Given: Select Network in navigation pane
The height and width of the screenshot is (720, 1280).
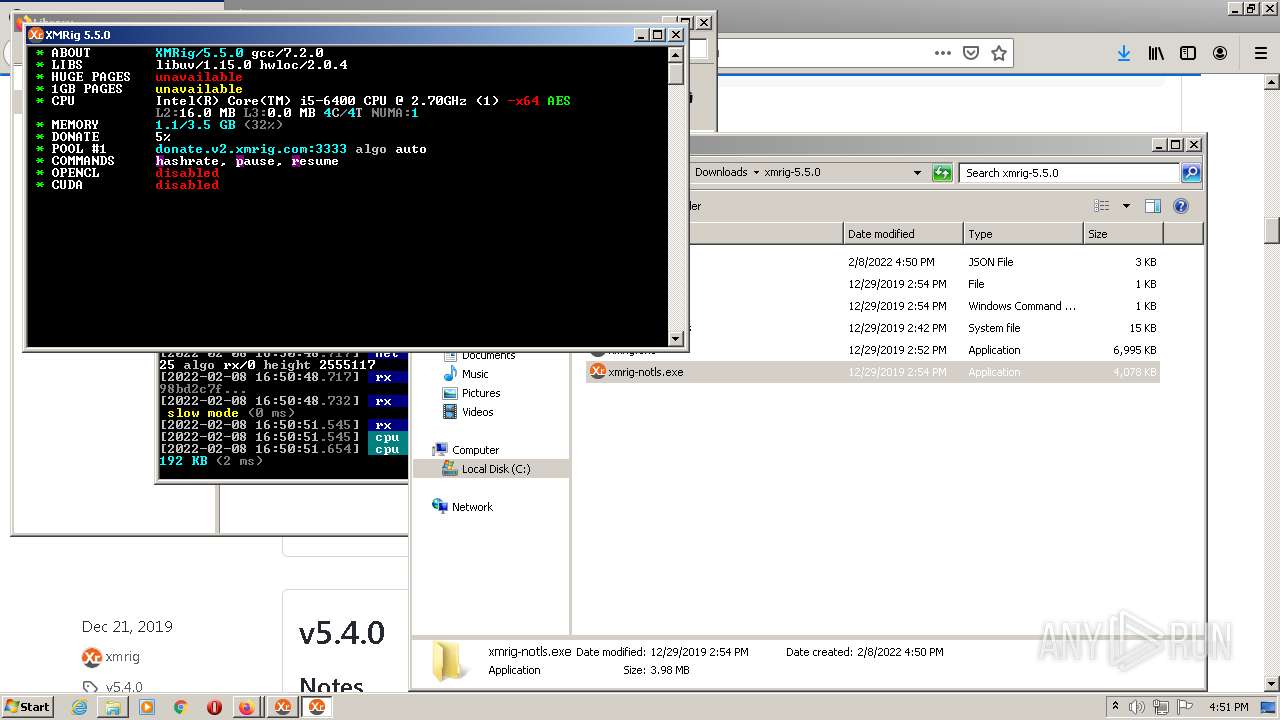Looking at the screenshot, I should (x=472, y=507).
